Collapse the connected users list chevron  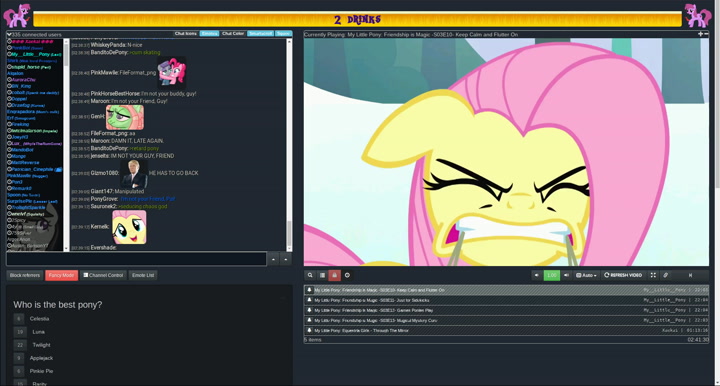[x=9, y=34]
